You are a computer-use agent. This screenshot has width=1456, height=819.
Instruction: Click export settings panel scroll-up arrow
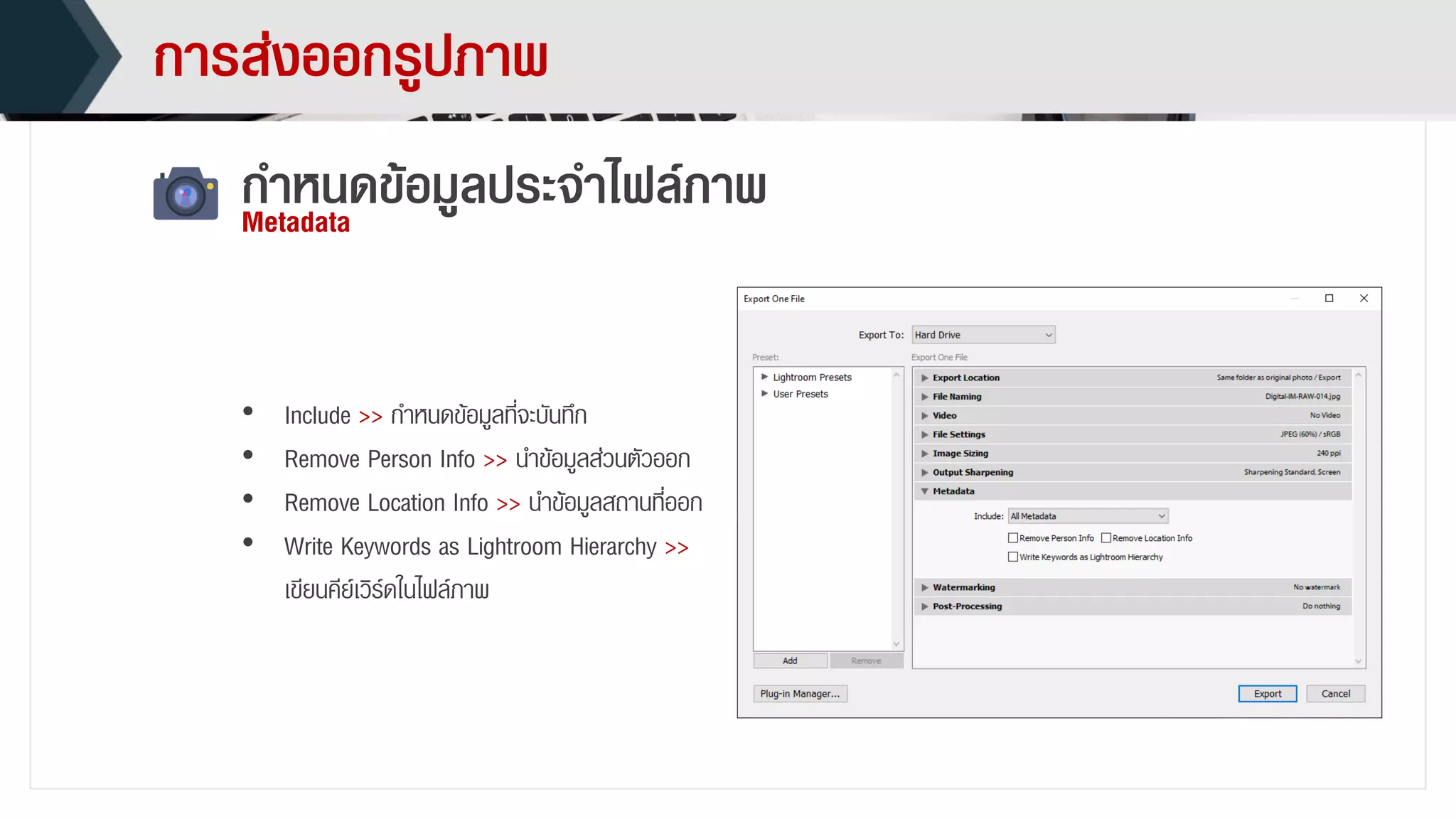(x=1358, y=375)
